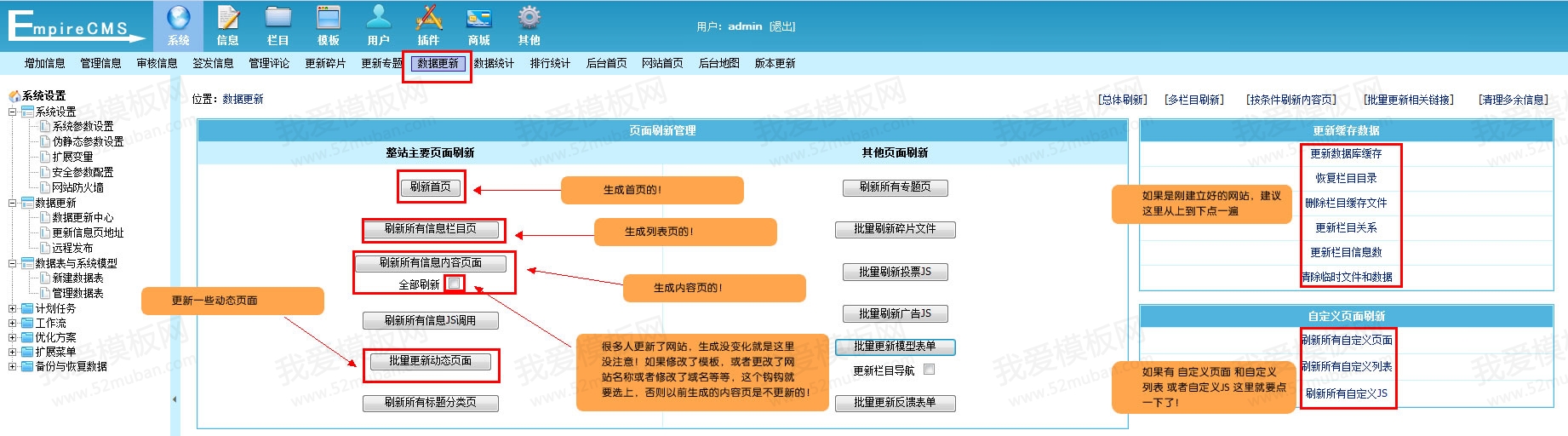Viewport: 1568px width, 436px height.
Task: Open the 商城 shop icon
Action: (x=479, y=18)
